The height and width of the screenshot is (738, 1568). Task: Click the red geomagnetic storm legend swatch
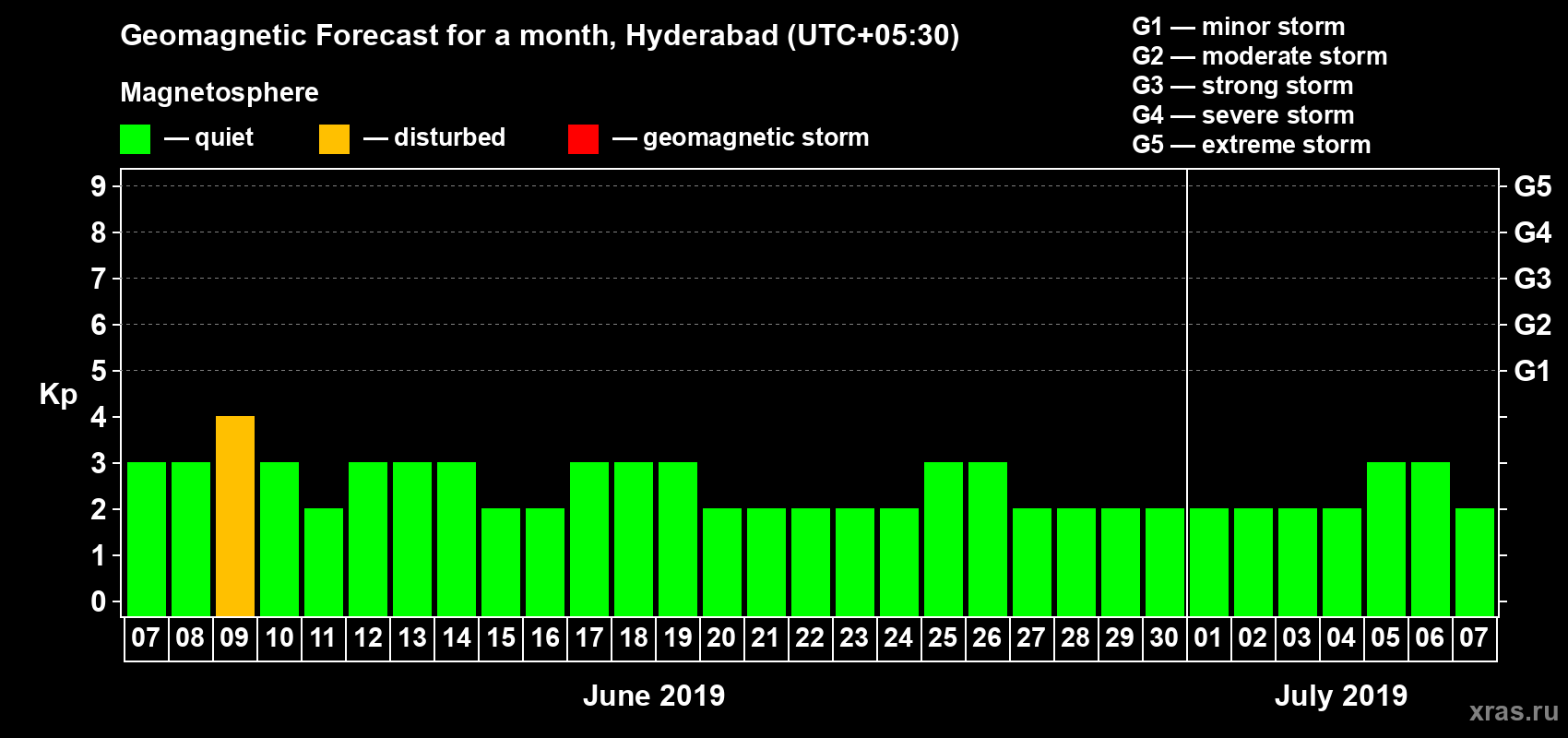pyautogui.click(x=583, y=139)
